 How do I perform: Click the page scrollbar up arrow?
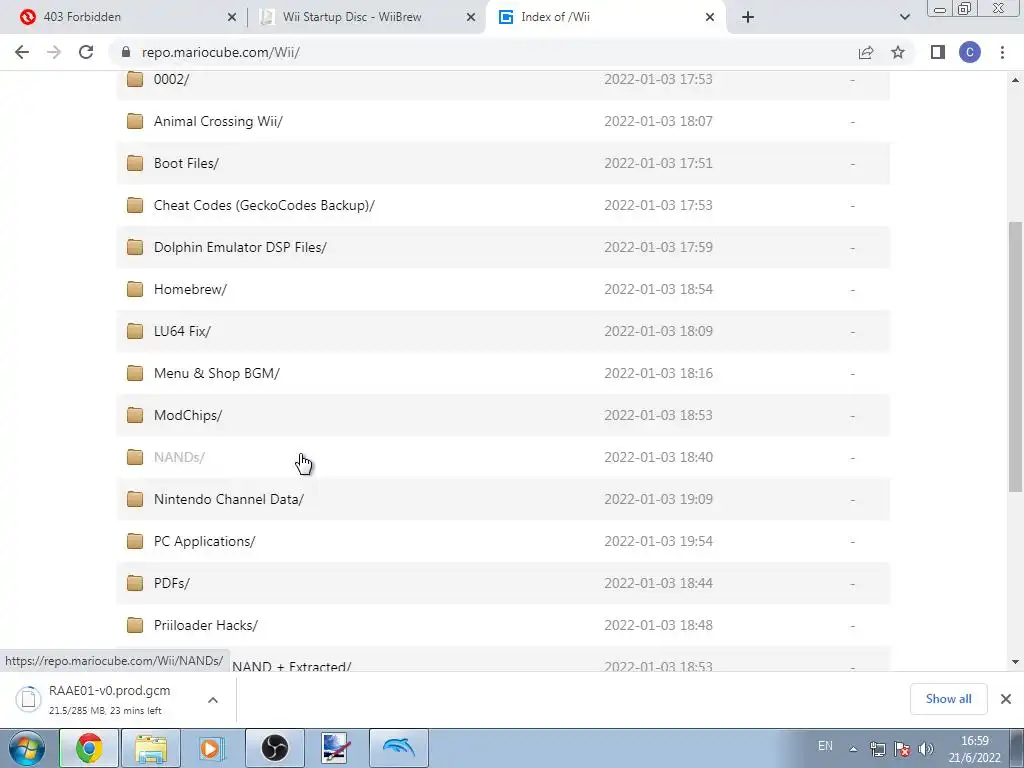(x=1015, y=80)
